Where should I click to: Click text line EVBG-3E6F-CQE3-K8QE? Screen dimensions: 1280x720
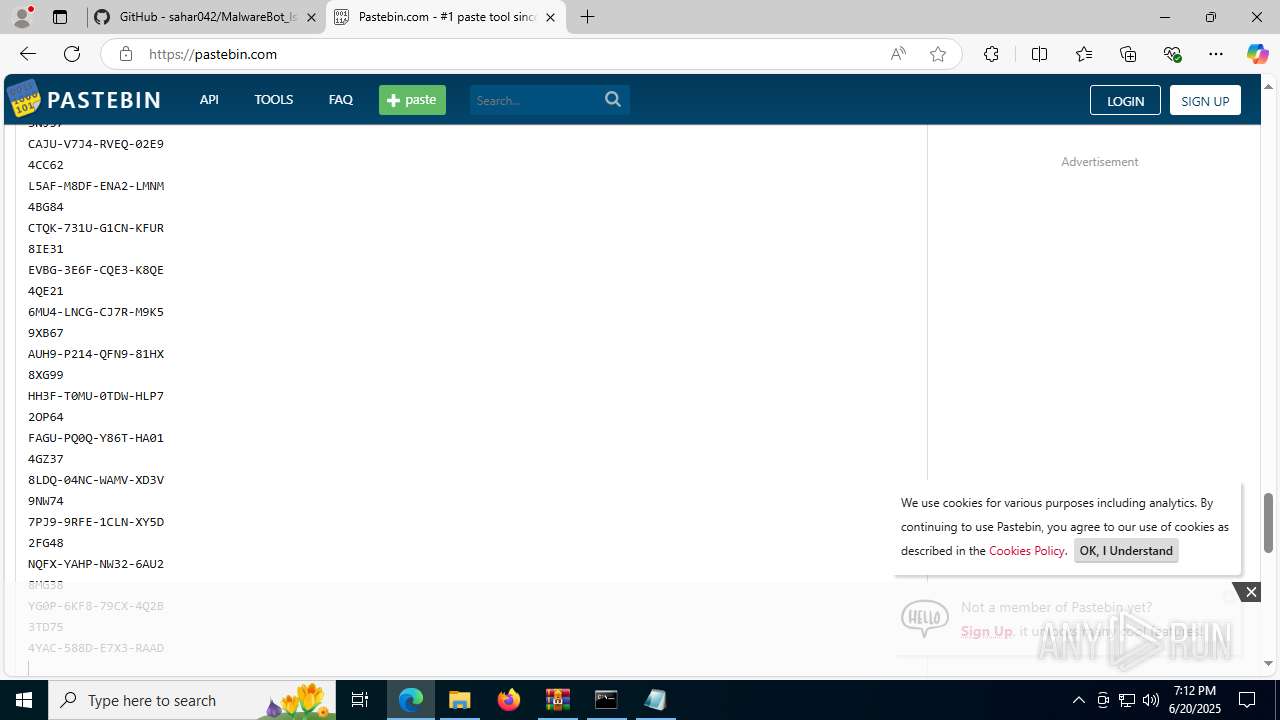click(x=96, y=270)
